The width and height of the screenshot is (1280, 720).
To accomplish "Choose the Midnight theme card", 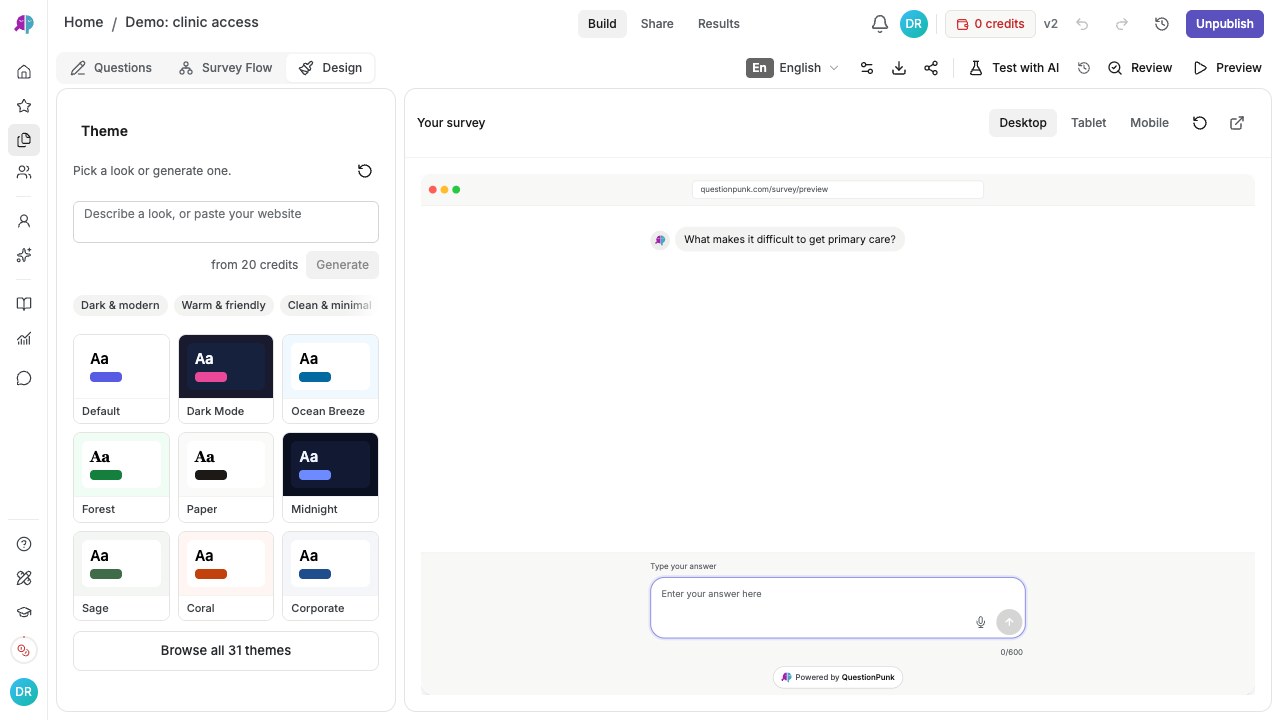I will pyautogui.click(x=330, y=477).
